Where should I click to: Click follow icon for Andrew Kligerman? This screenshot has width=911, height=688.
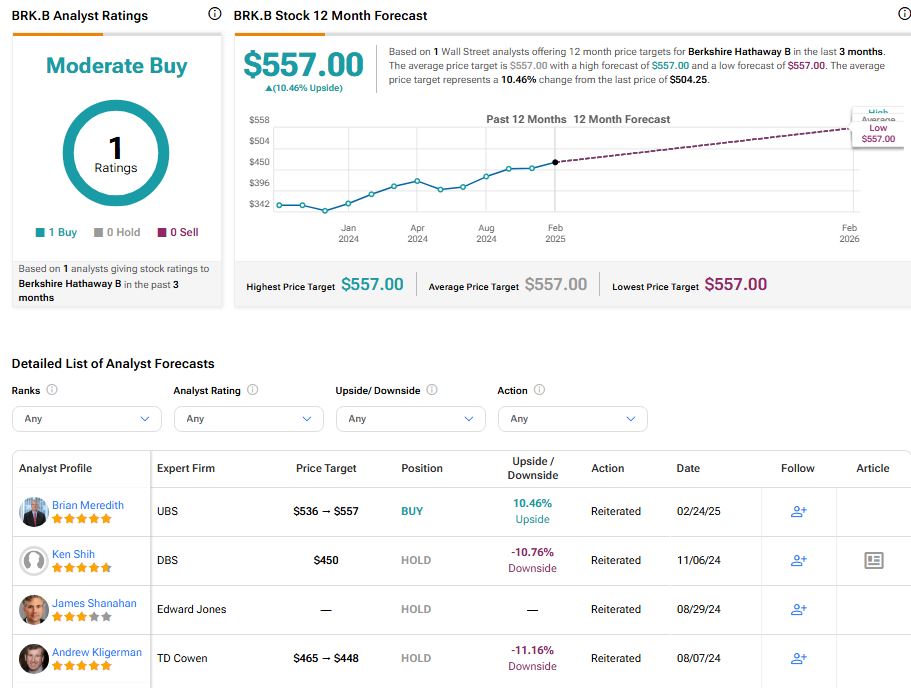coord(798,658)
